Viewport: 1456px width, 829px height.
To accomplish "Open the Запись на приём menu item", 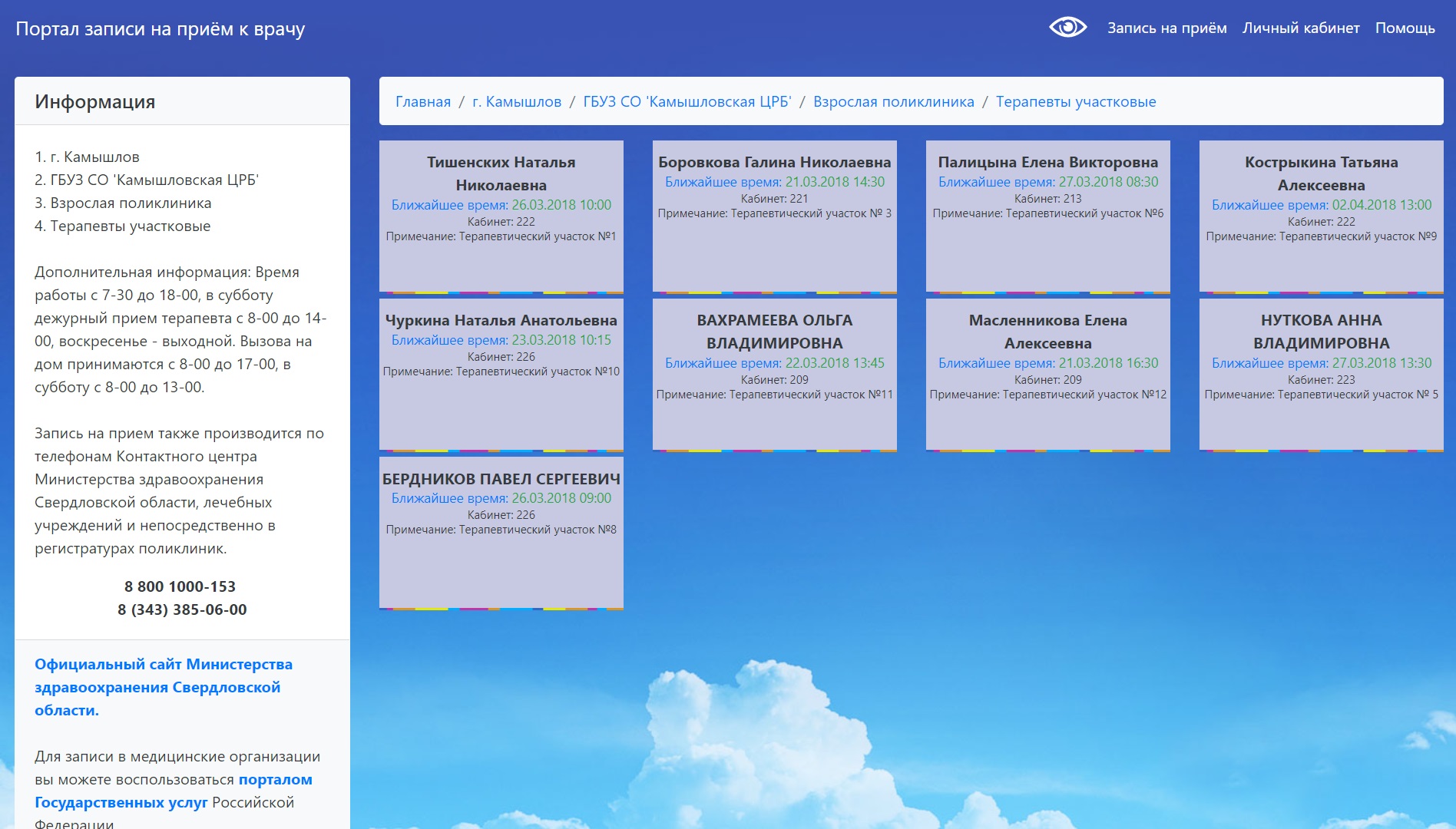I will tap(1166, 28).
